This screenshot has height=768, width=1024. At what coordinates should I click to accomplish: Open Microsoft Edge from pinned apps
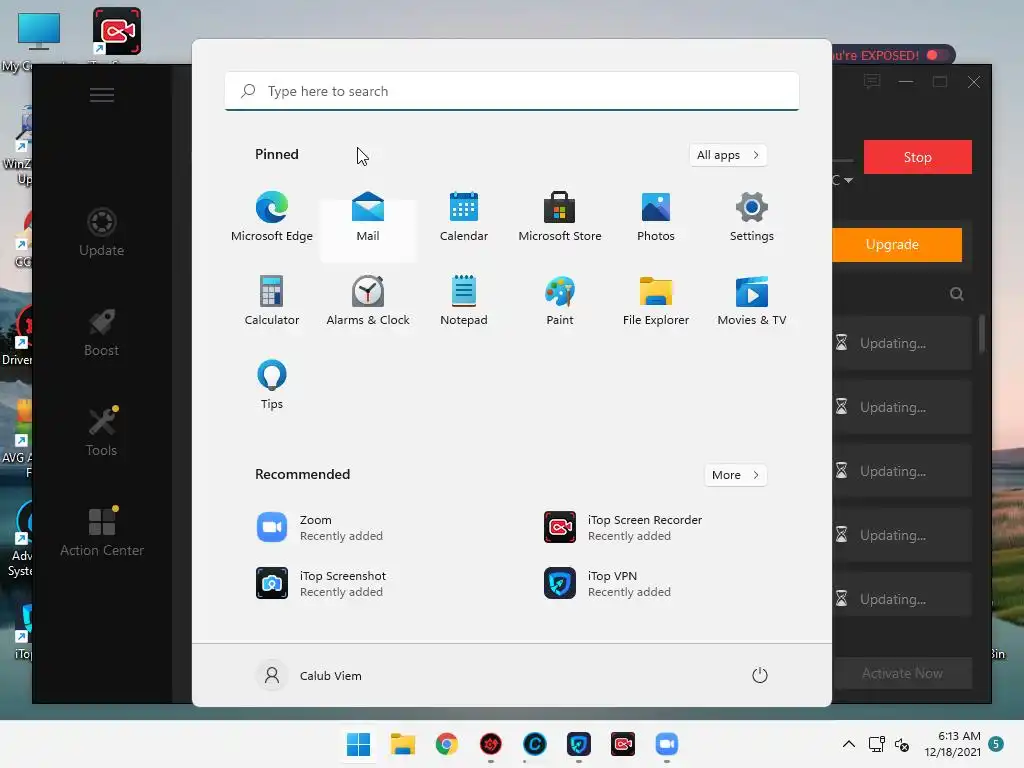pyautogui.click(x=272, y=217)
